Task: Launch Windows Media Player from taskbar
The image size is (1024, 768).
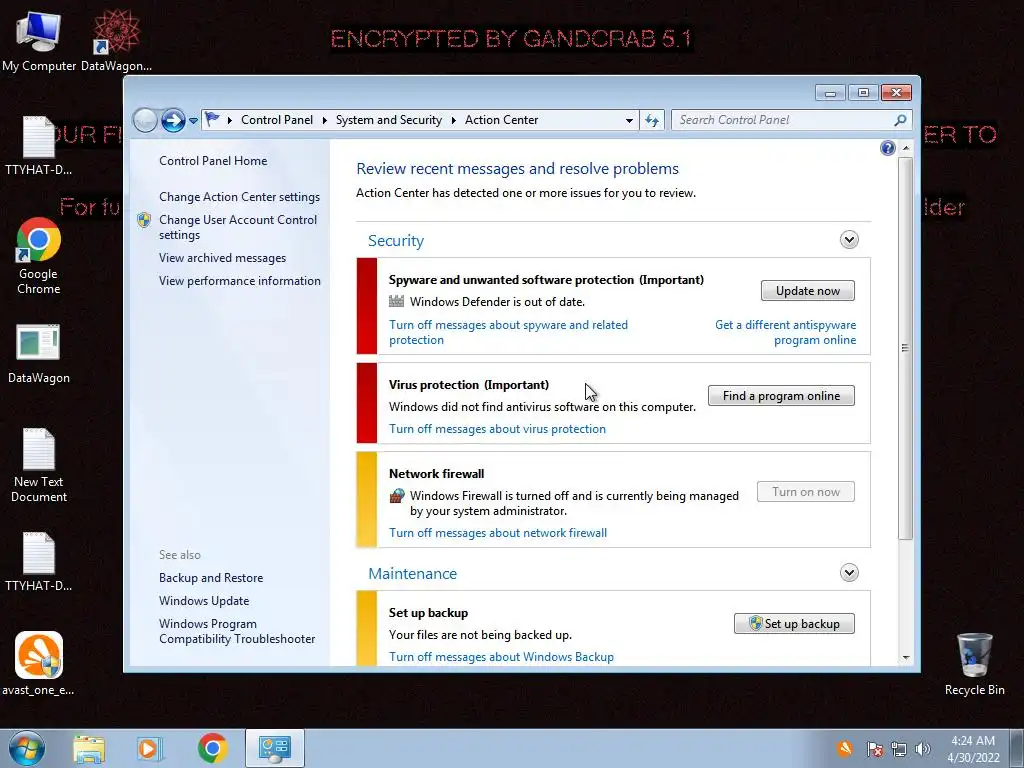Action: pyautogui.click(x=149, y=748)
